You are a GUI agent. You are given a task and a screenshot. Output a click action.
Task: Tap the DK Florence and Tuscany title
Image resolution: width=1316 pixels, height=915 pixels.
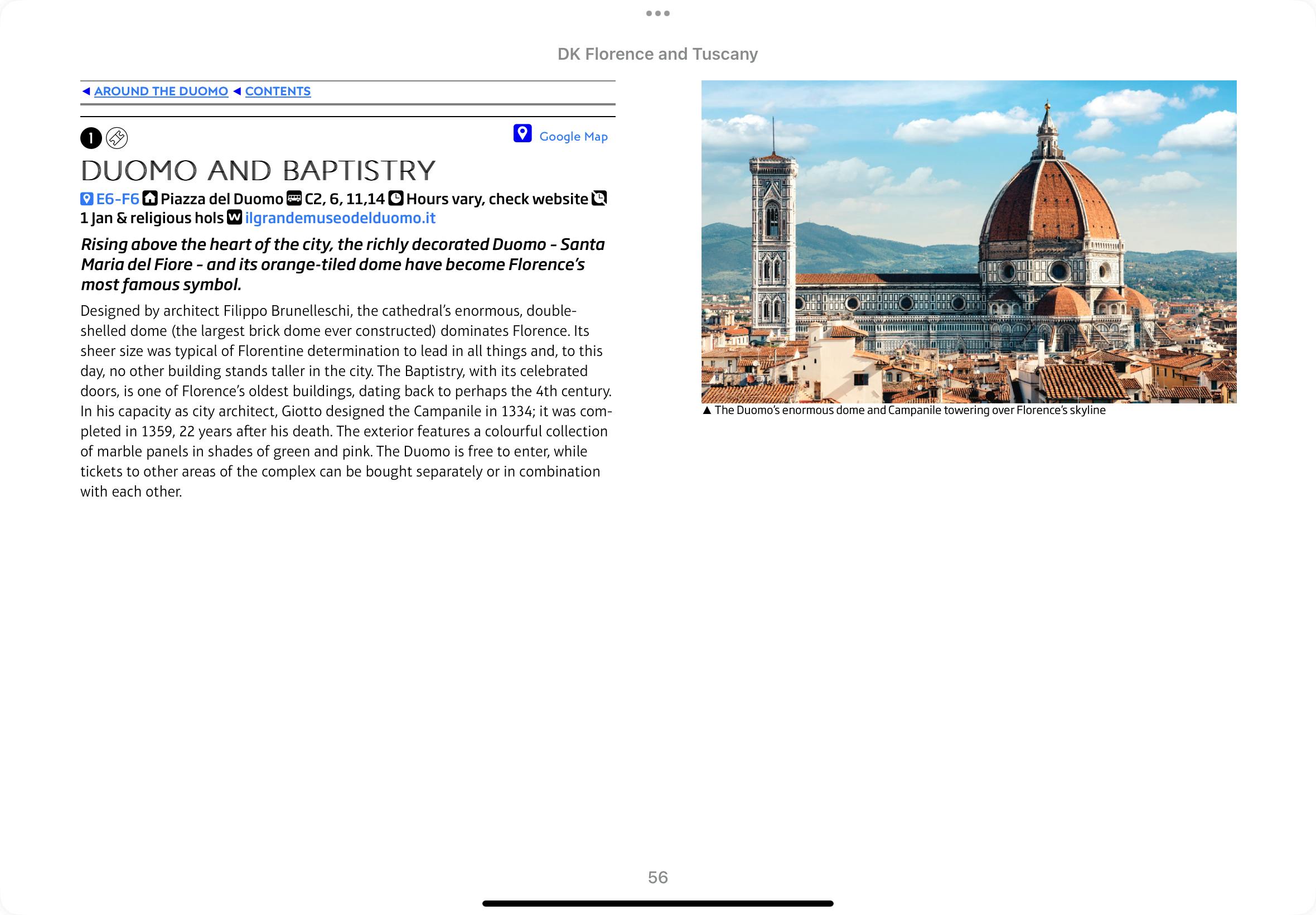tap(657, 54)
